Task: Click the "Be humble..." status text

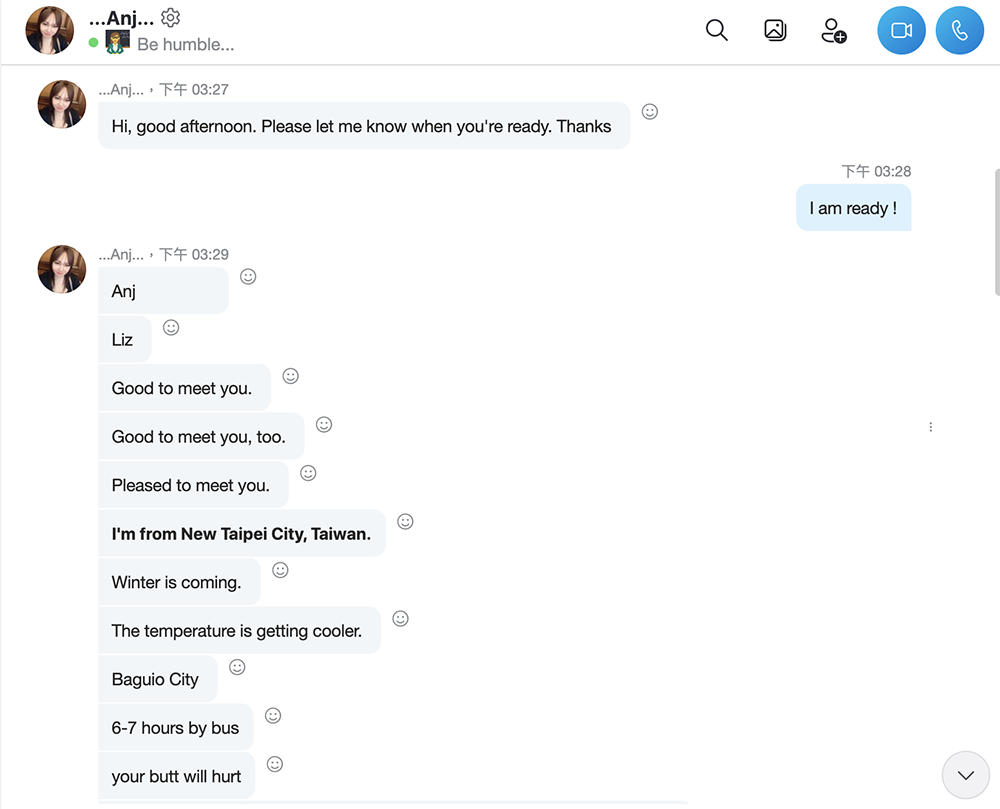Action: click(186, 44)
